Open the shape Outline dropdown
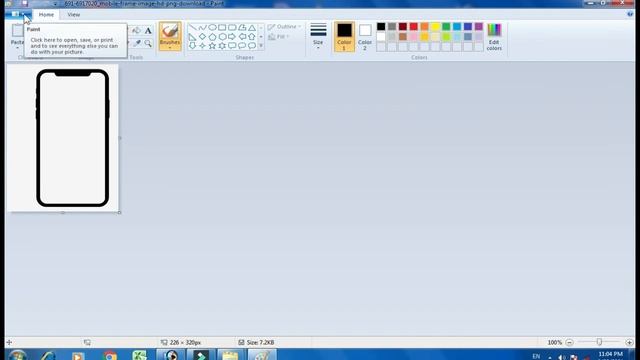 click(284, 27)
